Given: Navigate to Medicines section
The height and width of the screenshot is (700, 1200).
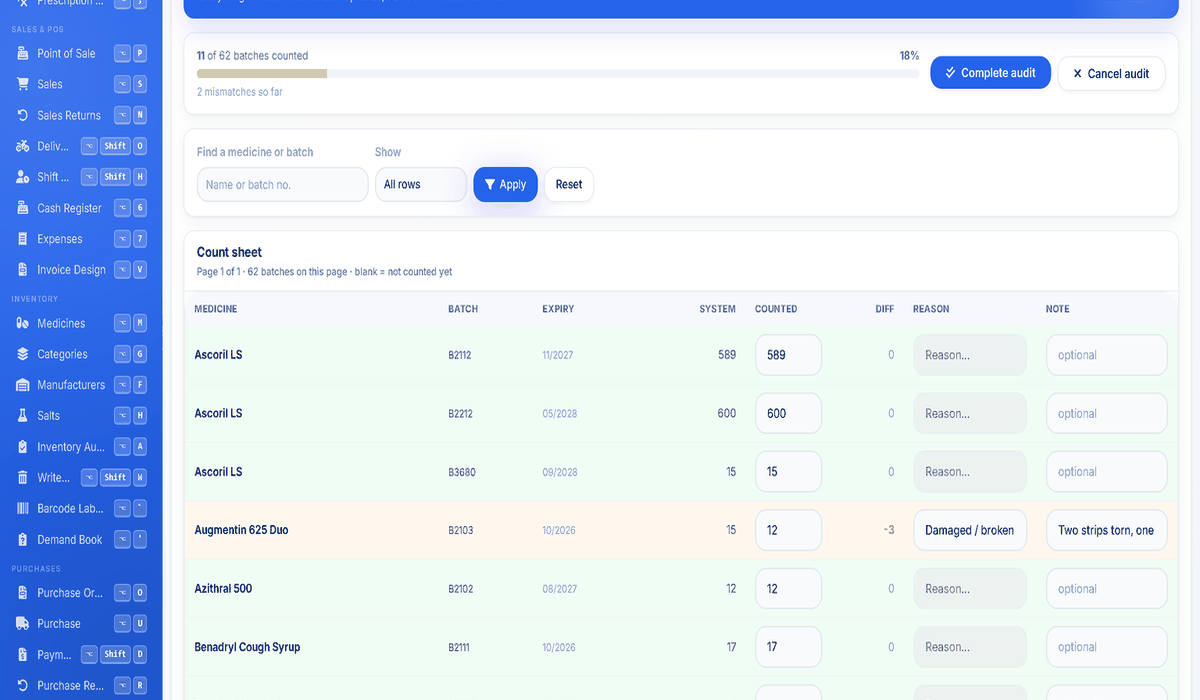Looking at the screenshot, I should pos(81,323).
